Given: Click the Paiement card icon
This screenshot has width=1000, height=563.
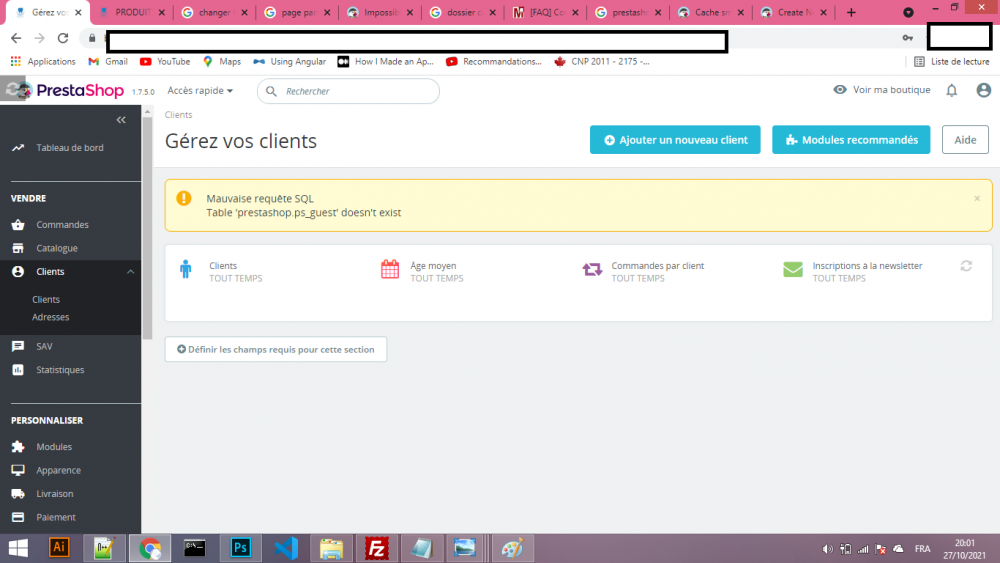Looking at the screenshot, I should pyautogui.click(x=18, y=517).
